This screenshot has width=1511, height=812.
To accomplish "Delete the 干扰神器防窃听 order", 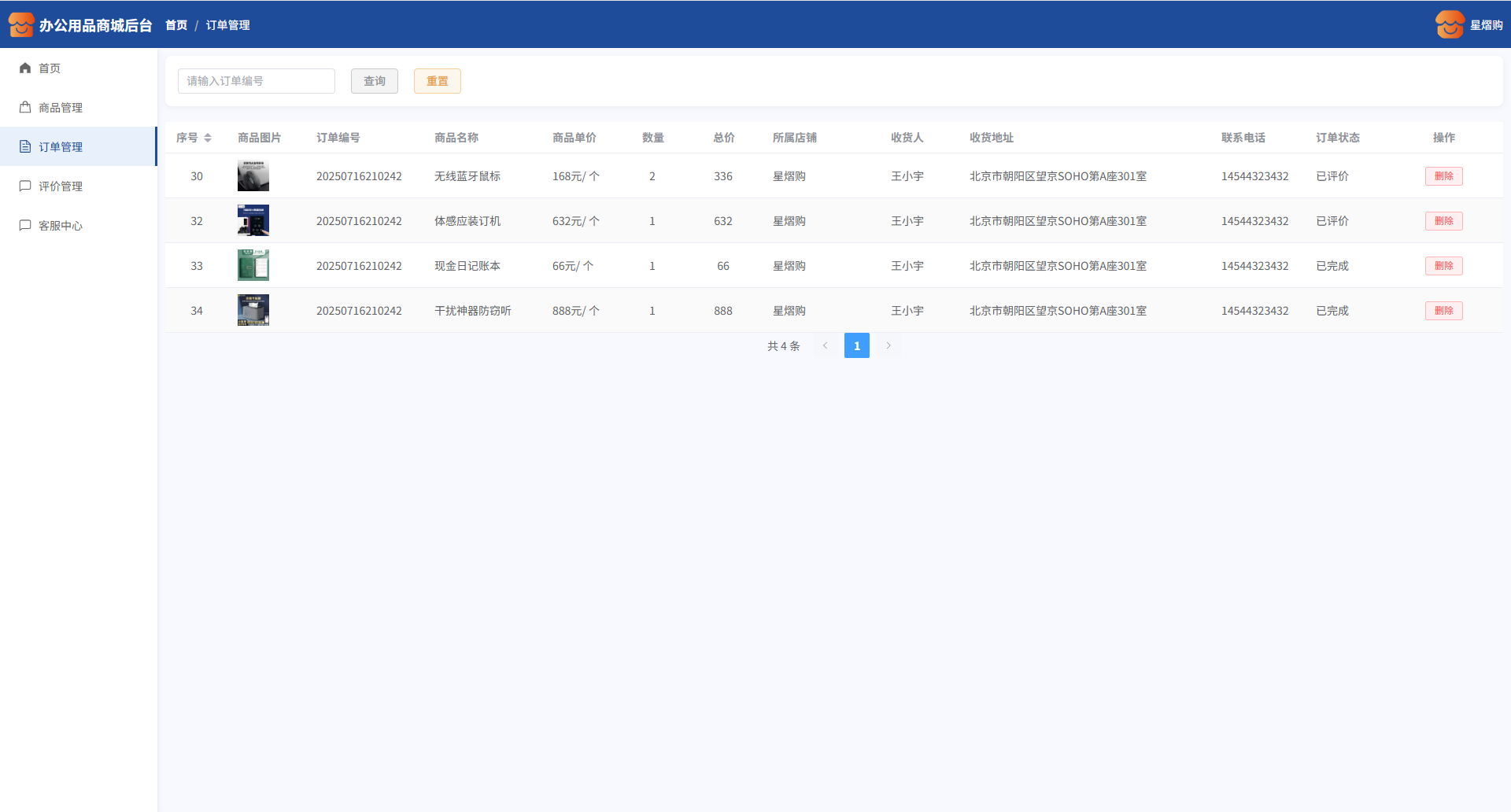I will [1443, 311].
